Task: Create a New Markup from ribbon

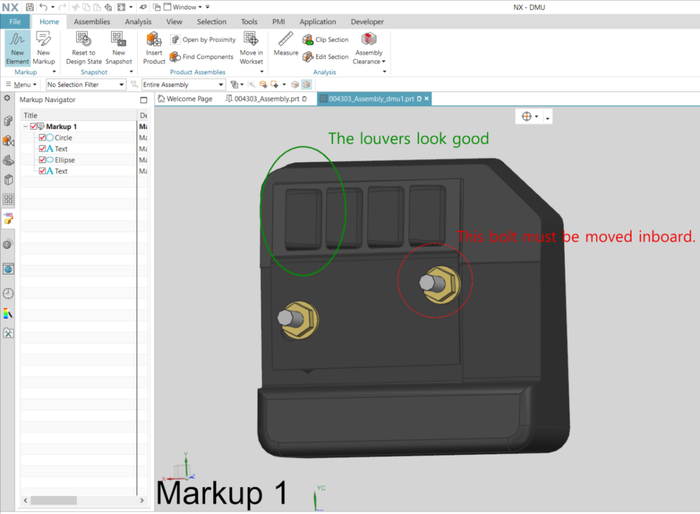Action: tap(44, 47)
